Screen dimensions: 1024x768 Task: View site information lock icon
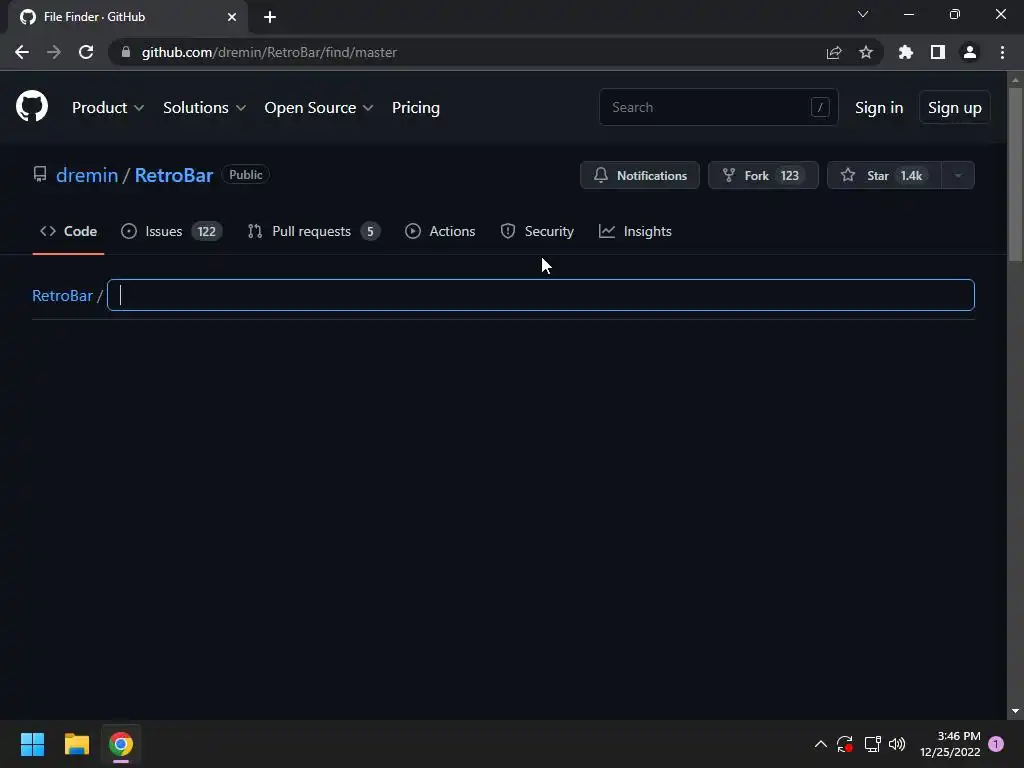[126, 52]
